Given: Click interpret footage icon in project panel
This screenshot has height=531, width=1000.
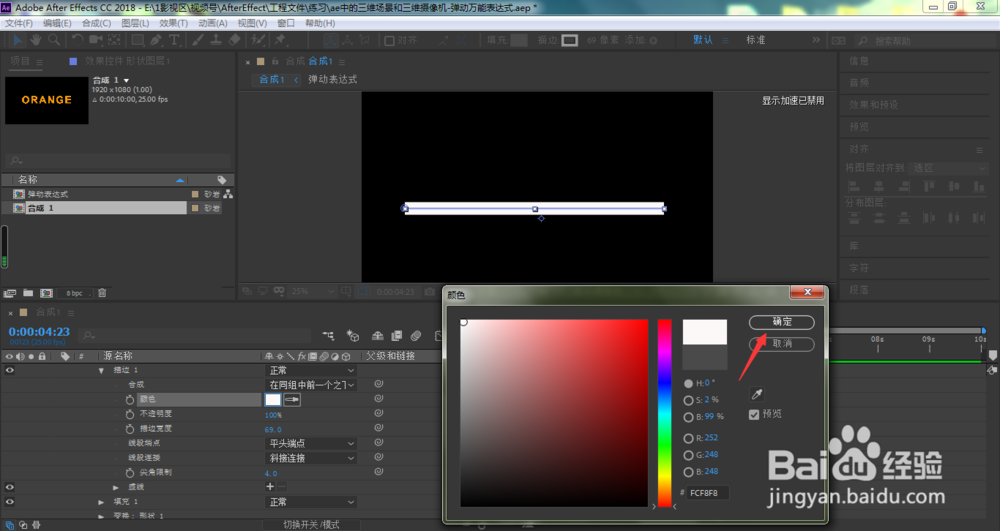Looking at the screenshot, I should pyautogui.click(x=10, y=293).
